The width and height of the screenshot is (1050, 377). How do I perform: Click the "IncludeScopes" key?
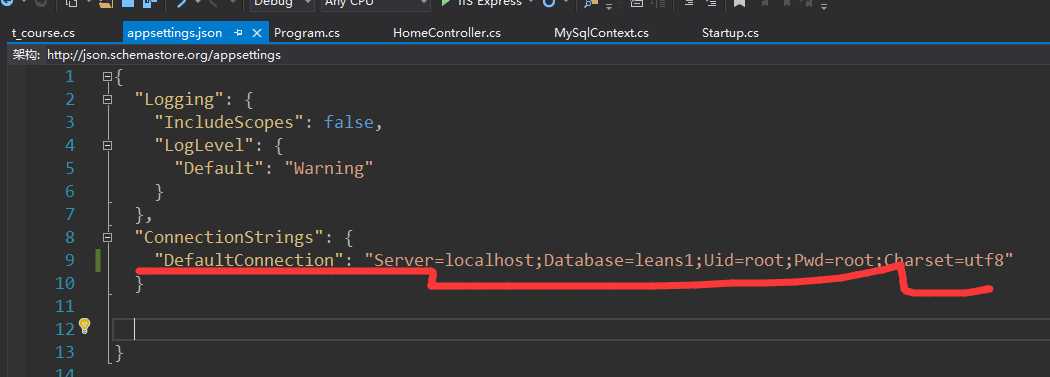(x=233, y=123)
